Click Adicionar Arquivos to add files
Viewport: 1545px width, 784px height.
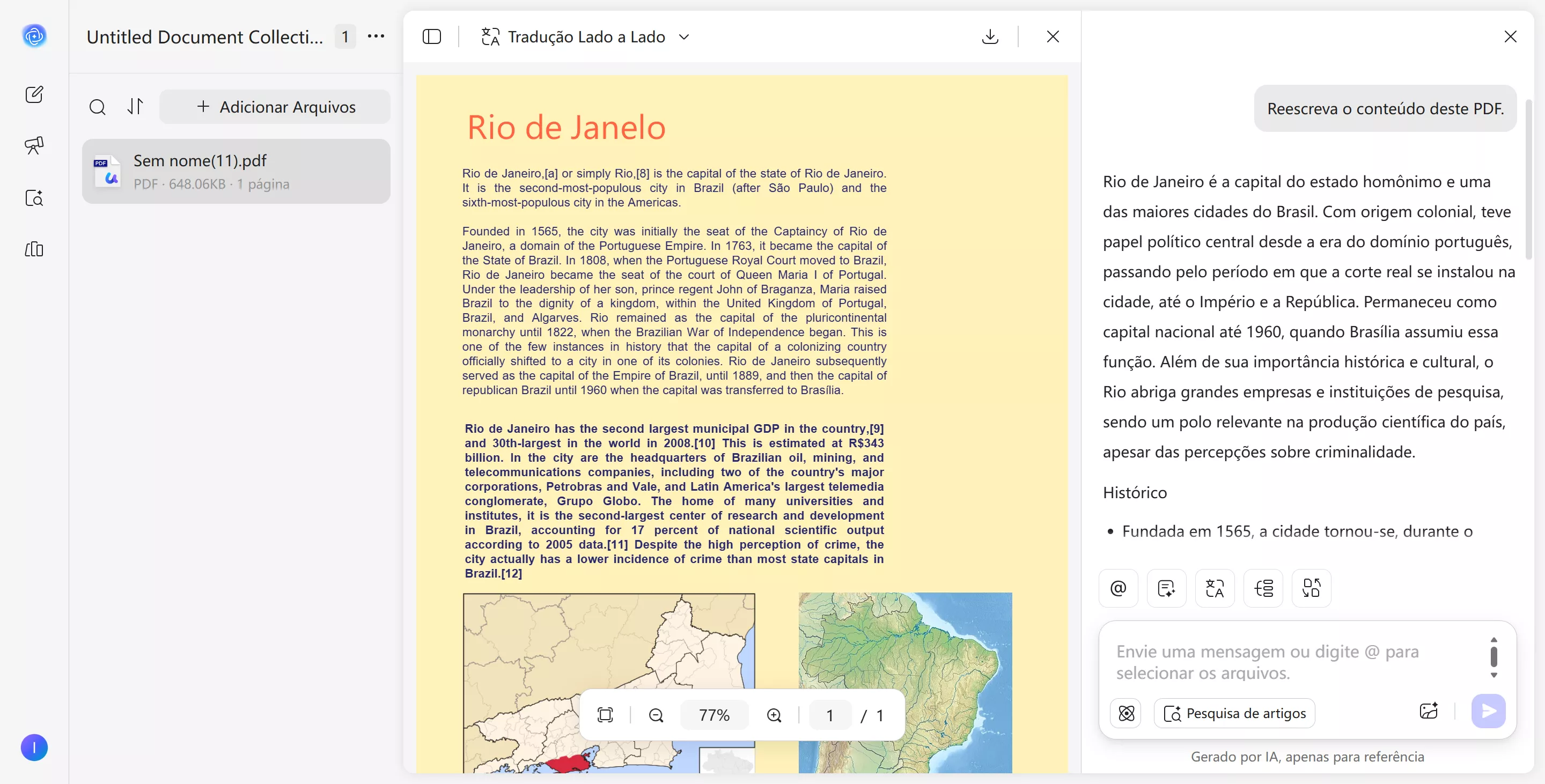pos(276,107)
